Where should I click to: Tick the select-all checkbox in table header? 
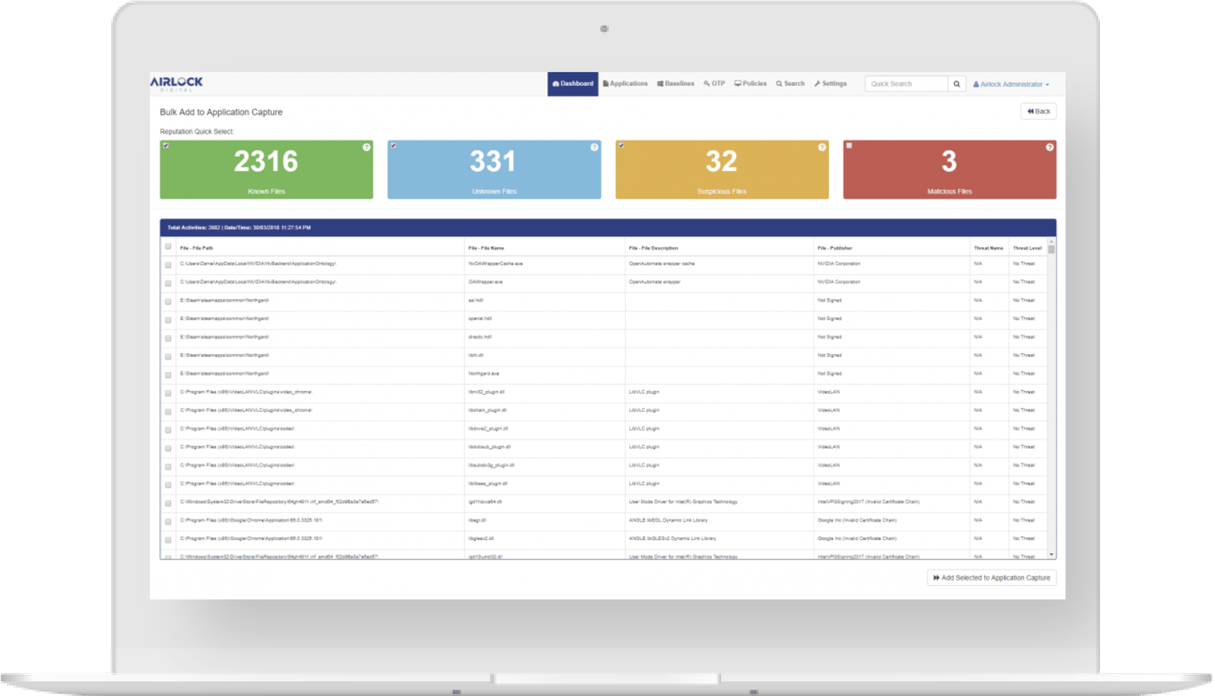click(168, 247)
